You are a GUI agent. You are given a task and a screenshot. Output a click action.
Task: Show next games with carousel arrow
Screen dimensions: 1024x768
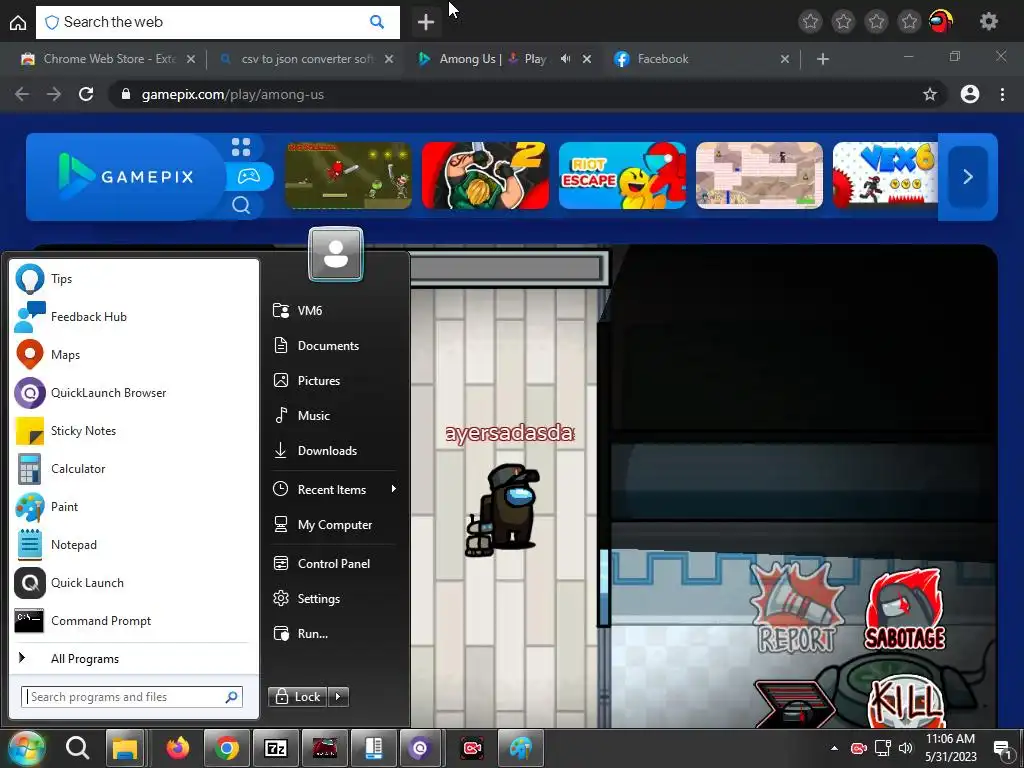[x=968, y=176]
